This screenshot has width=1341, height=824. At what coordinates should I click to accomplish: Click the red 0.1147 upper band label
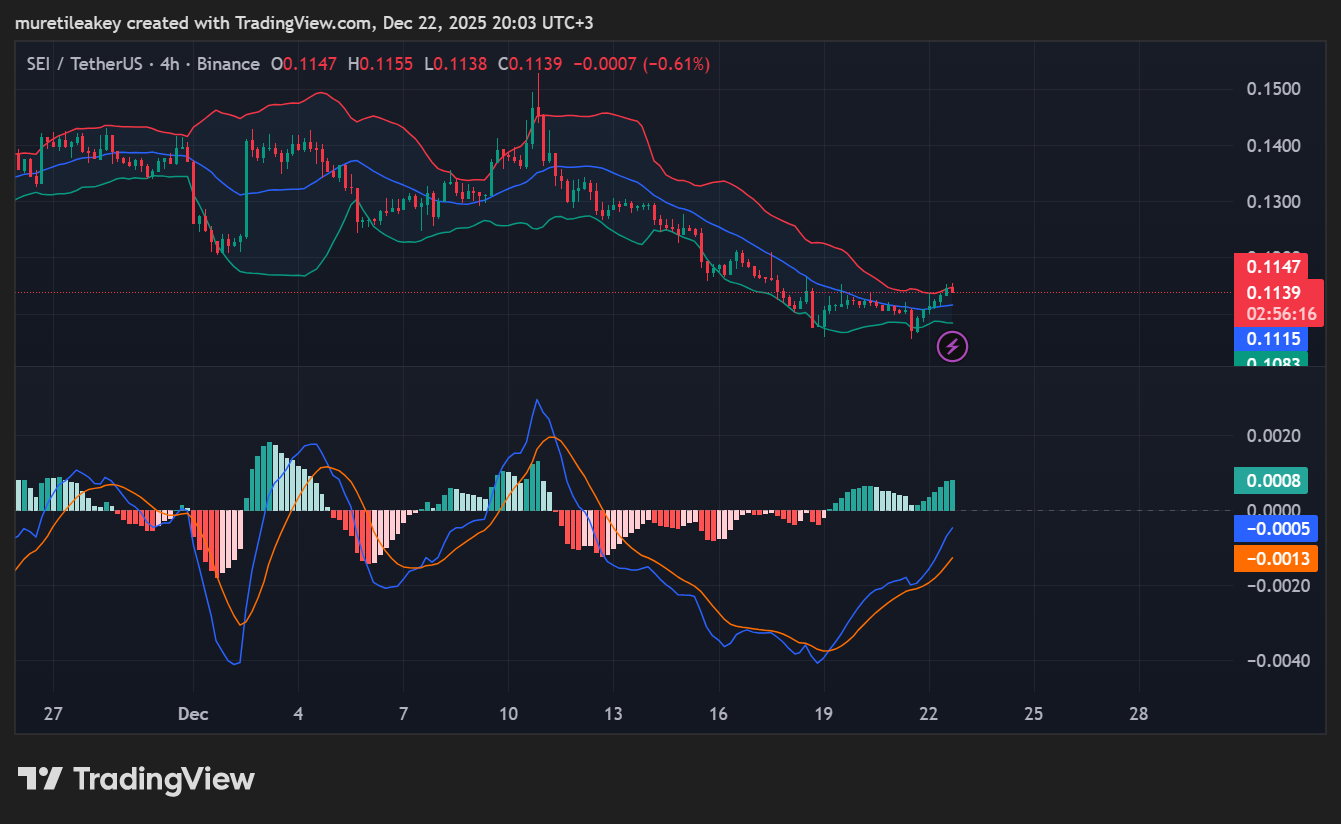pyautogui.click(x=1272, y=267)
